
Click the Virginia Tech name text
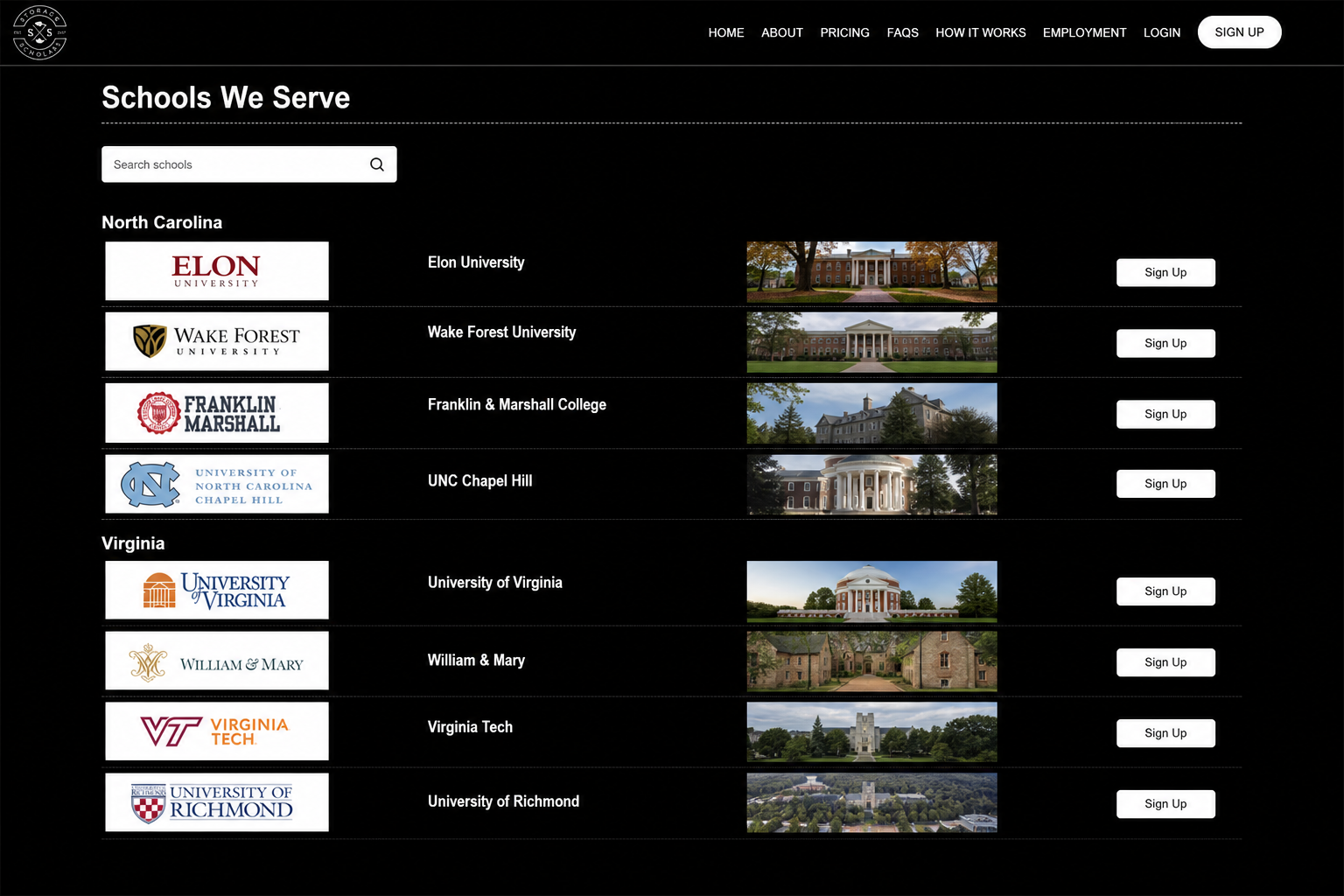tap(470, 727)
